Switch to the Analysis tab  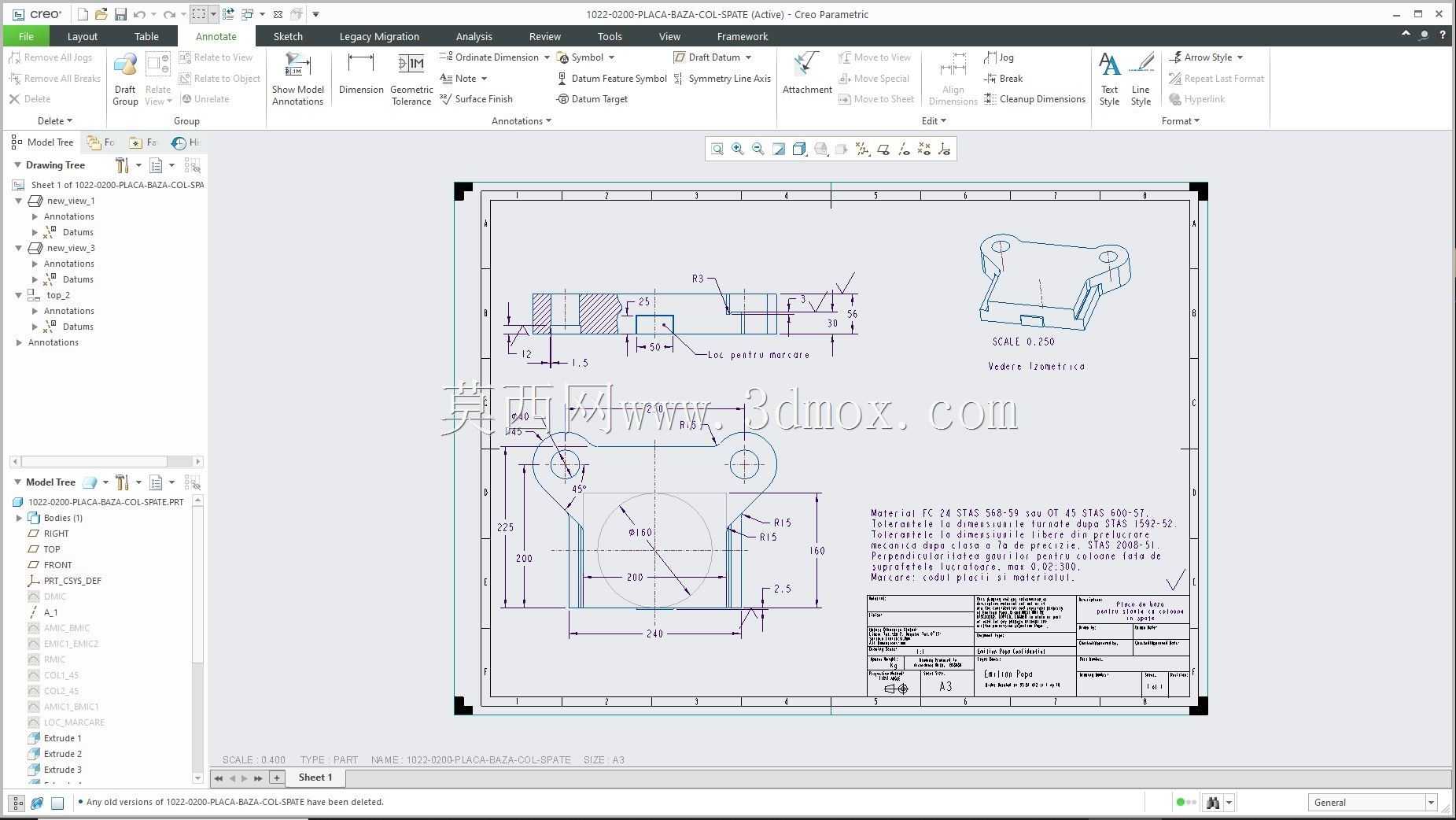click(x=474, y=36)
